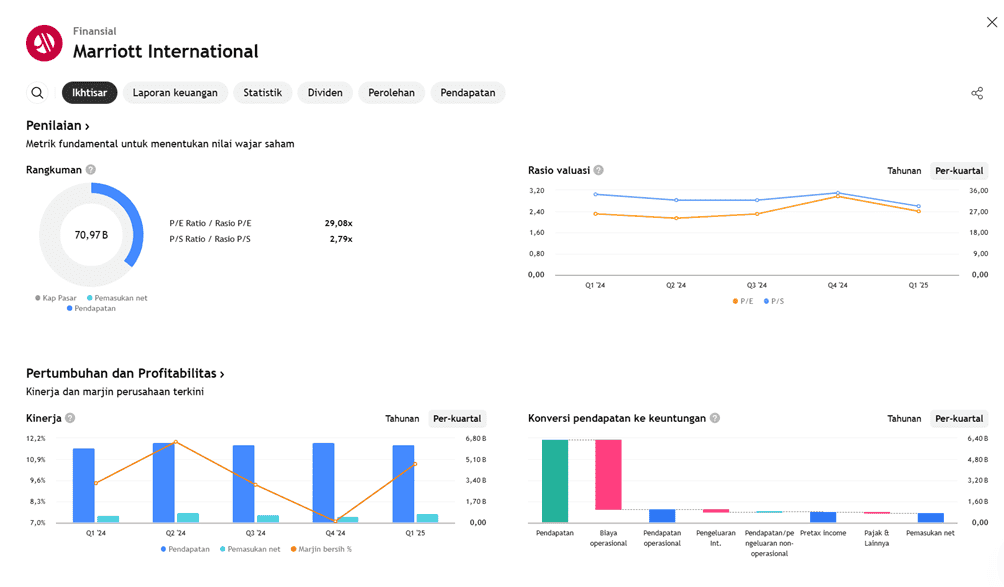
Task: Expand the Penilaian section
Action: coord(58,126)
